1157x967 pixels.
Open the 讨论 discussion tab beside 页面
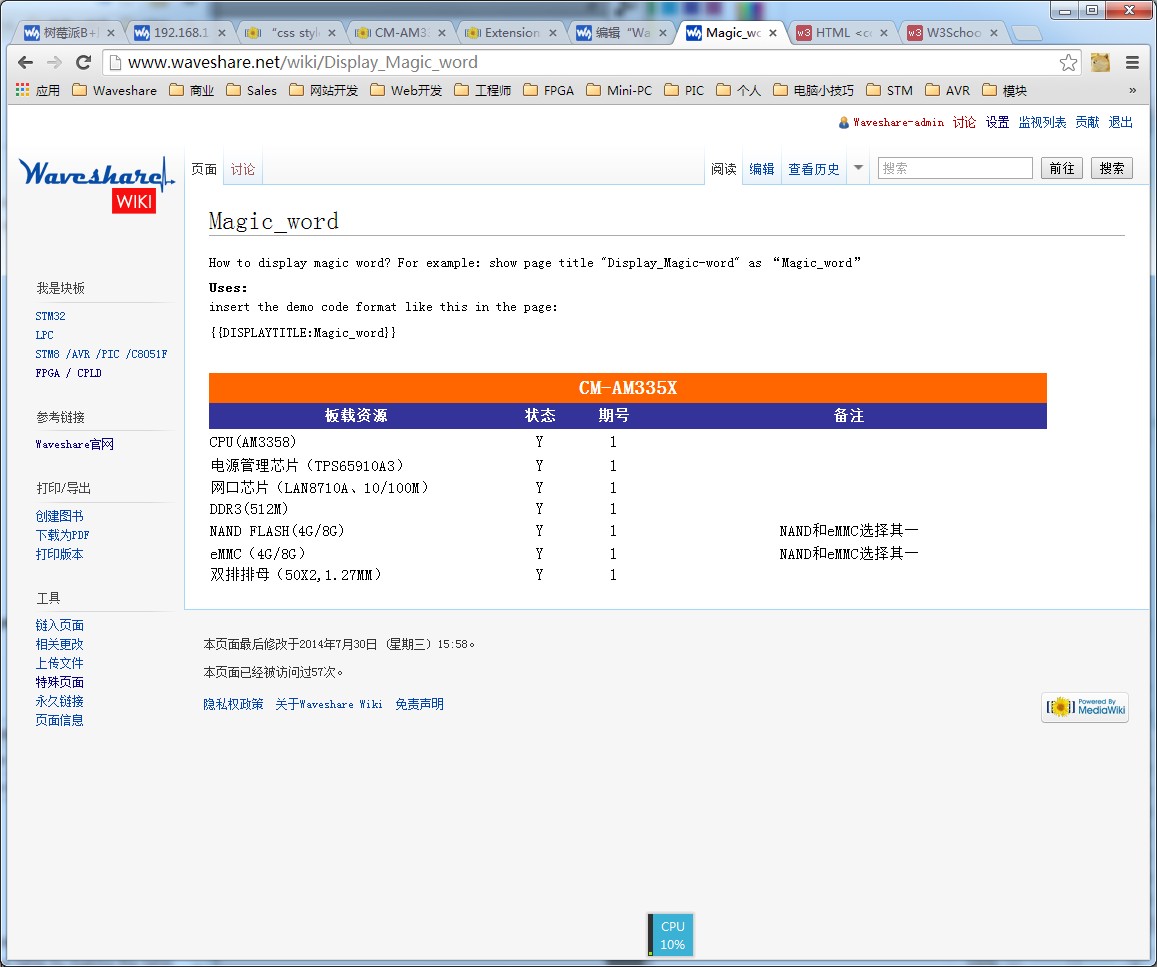tap(243, 169)
